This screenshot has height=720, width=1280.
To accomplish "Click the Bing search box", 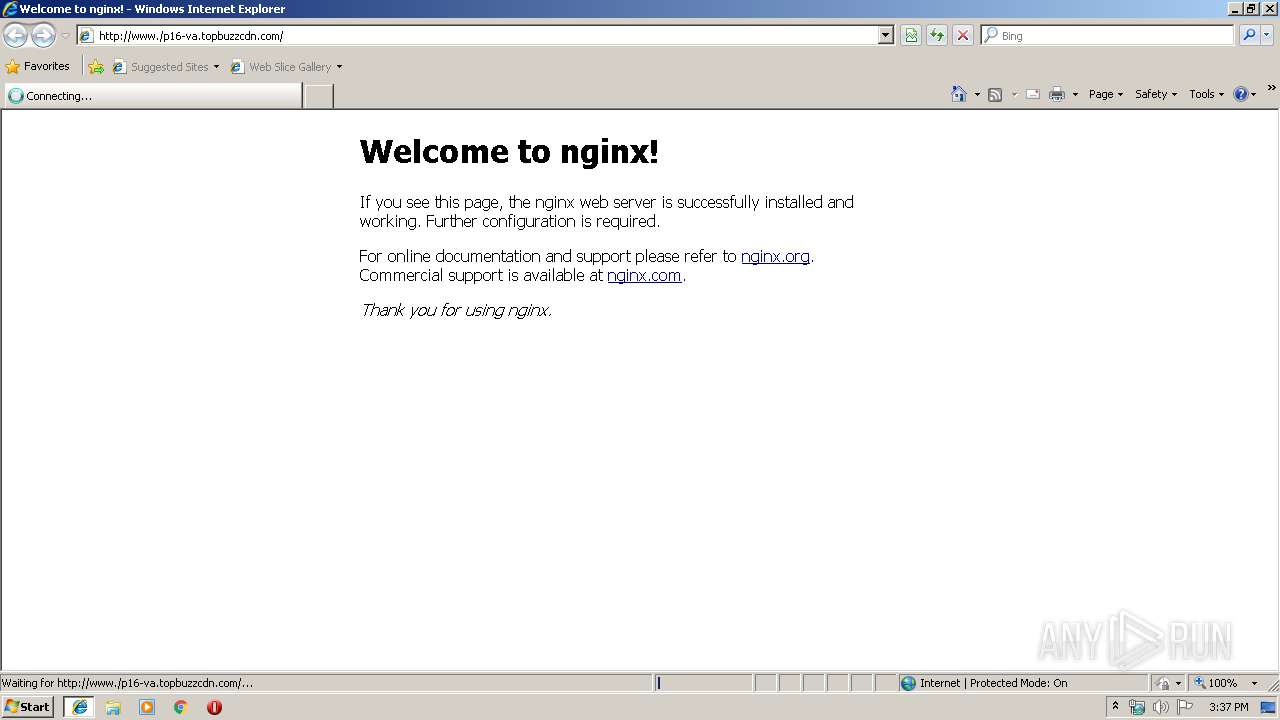I will [1108, 36].
